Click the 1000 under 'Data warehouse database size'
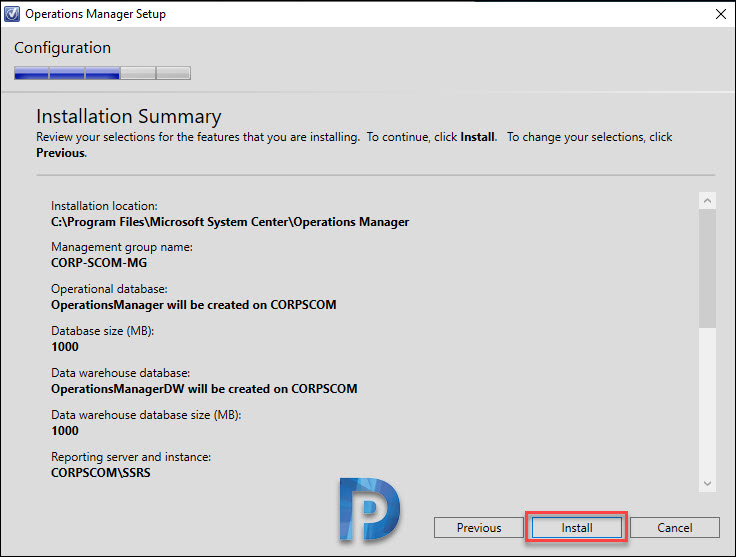The height and width of the screenshot is (557, 736). (x=65, y=431)
